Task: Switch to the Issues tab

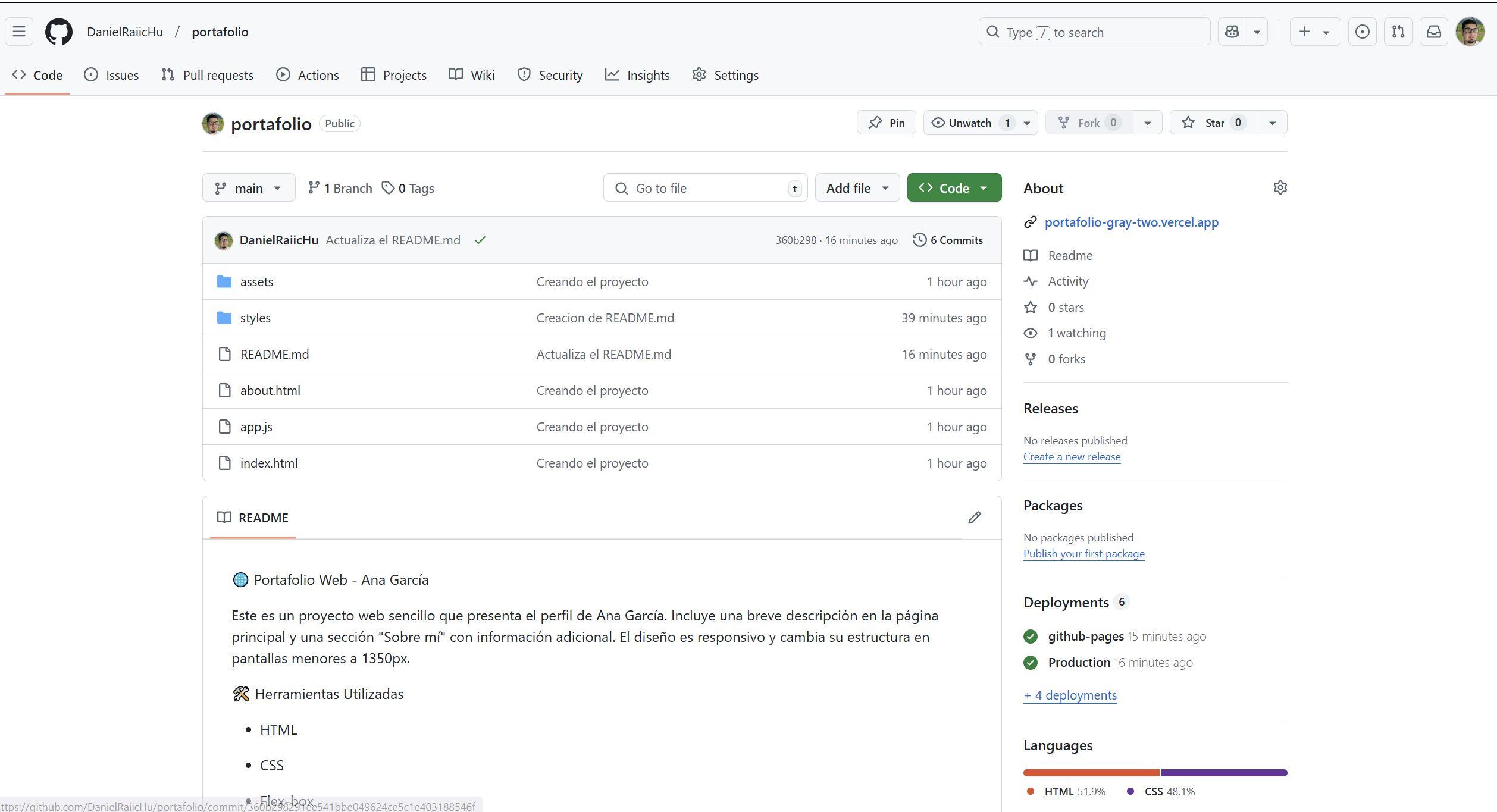Action: pyautogui.click(x=111, y=75)
